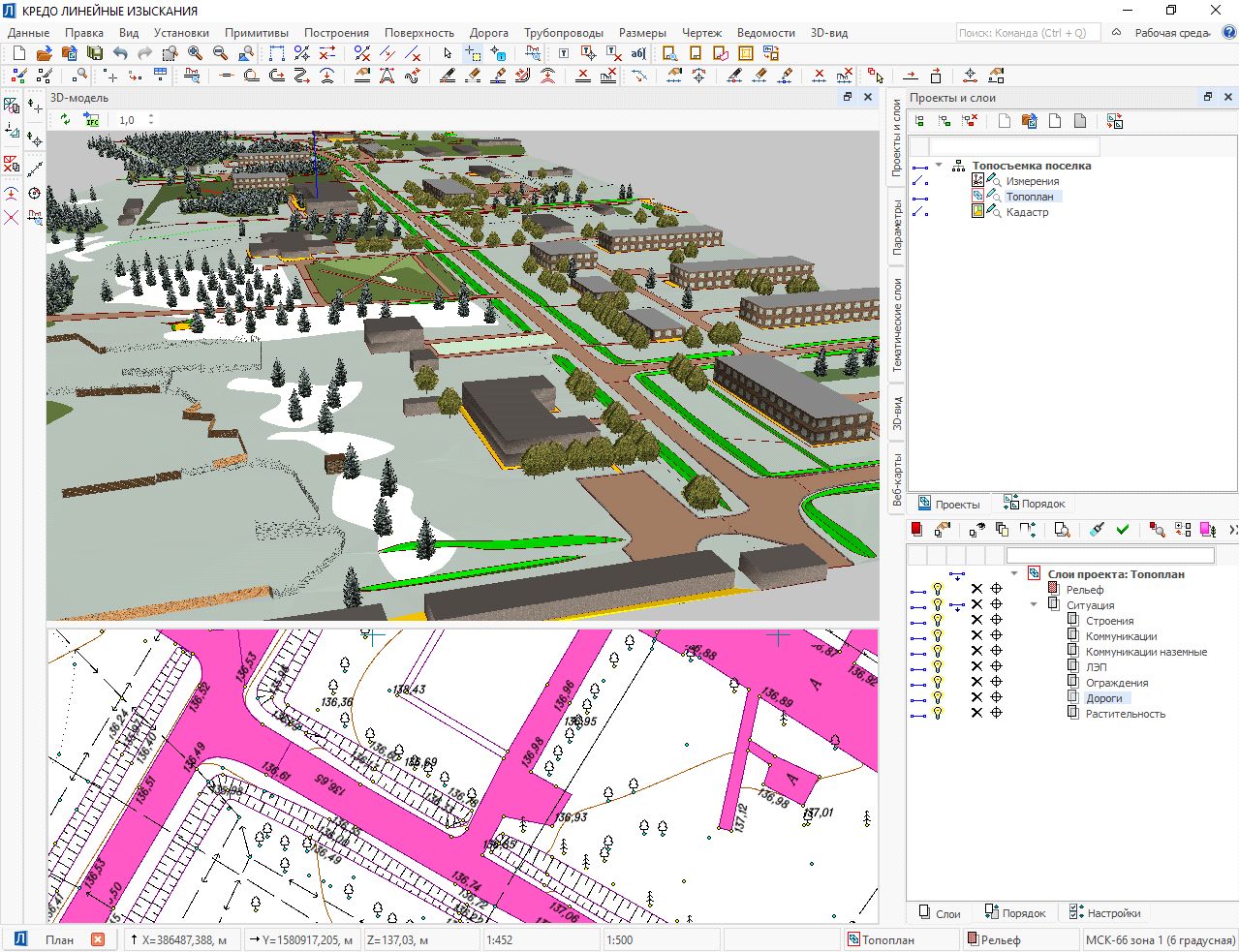Refresh the 3D model with green arrows icon
Viewport: 1239px width, 952px height.
click(x=65, y=120)
